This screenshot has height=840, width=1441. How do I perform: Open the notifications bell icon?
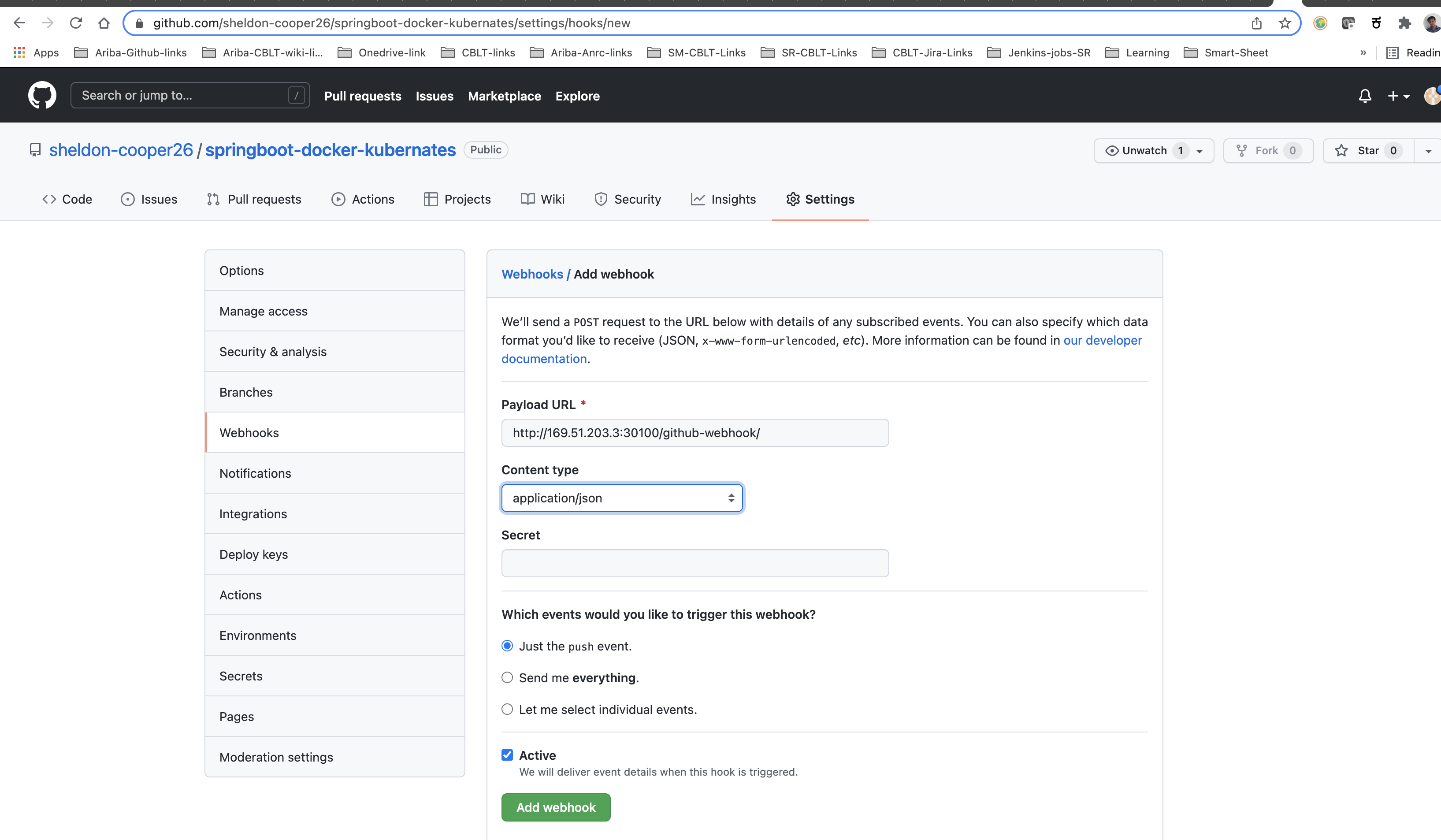pos(1364,96)
